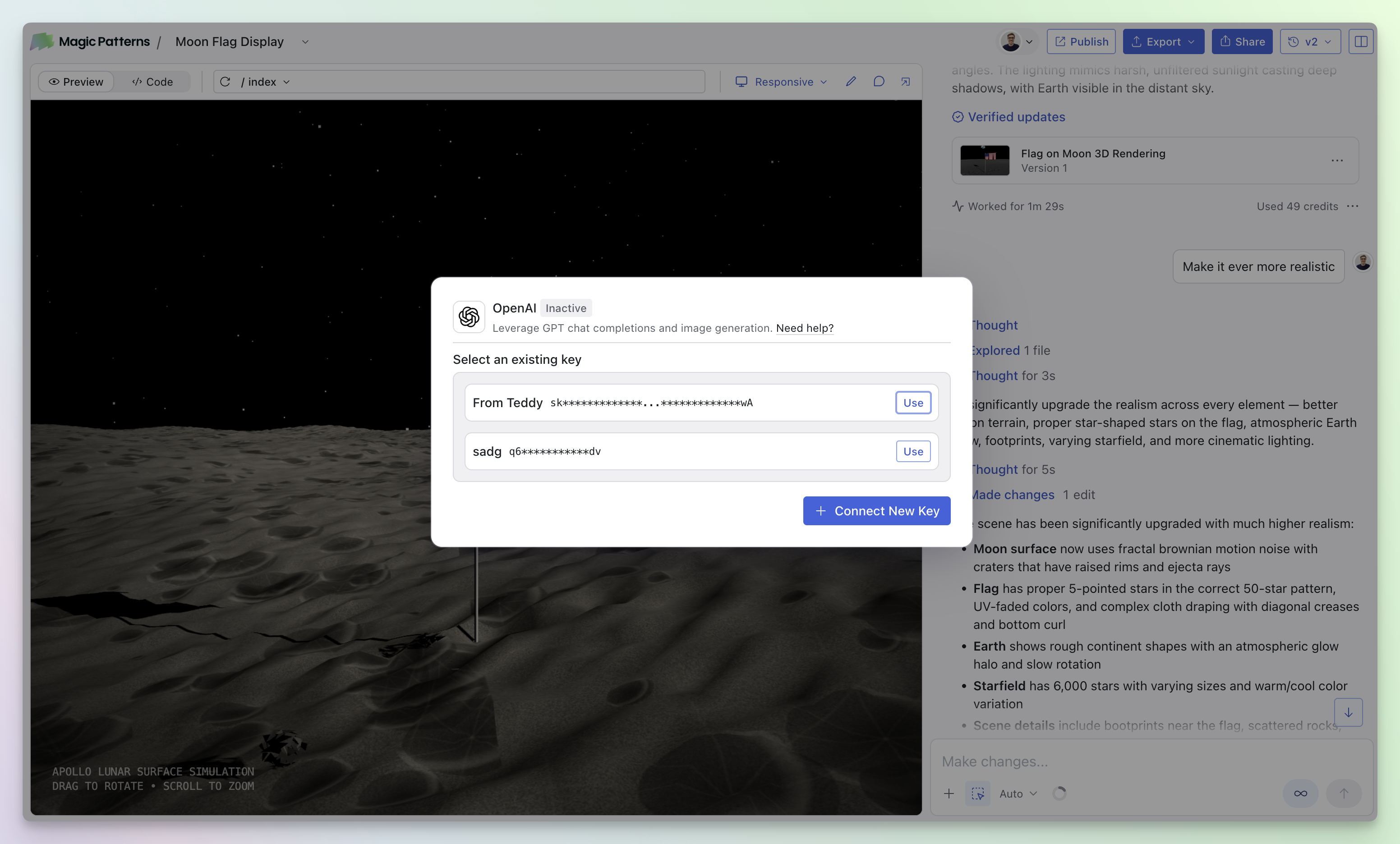
Task: Click Connect New Key button
Action: coord(876,511)
